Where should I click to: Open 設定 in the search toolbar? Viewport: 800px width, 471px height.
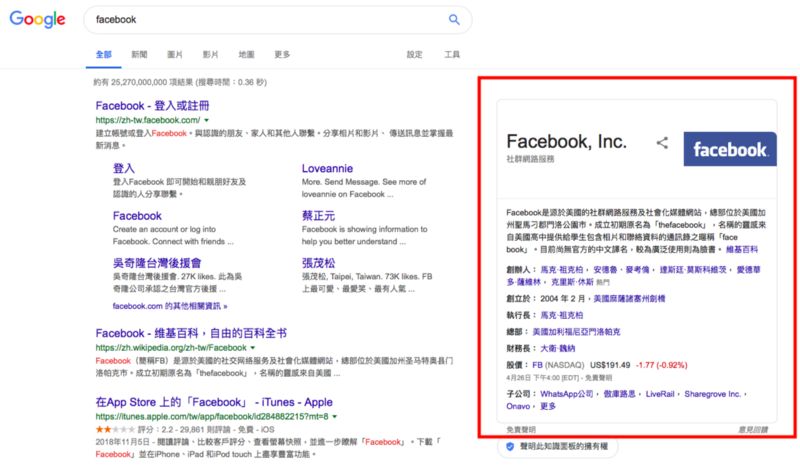(x=414, y=55)
